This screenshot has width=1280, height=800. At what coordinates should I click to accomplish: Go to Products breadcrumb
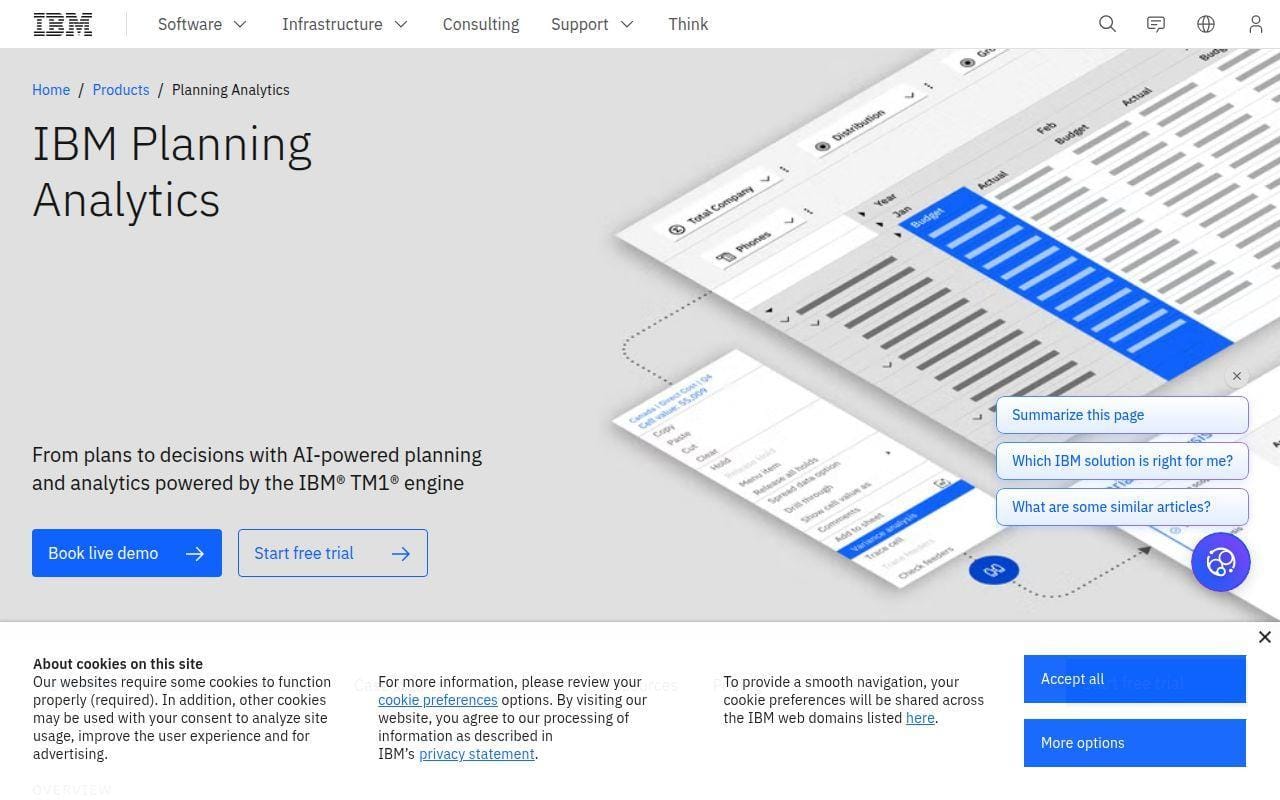click(121, 90)
